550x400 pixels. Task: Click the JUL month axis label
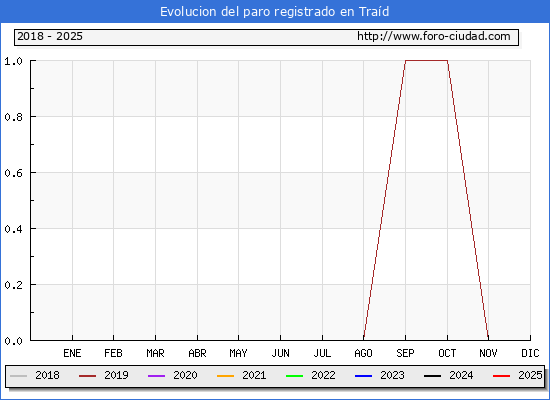click(322, 353)
